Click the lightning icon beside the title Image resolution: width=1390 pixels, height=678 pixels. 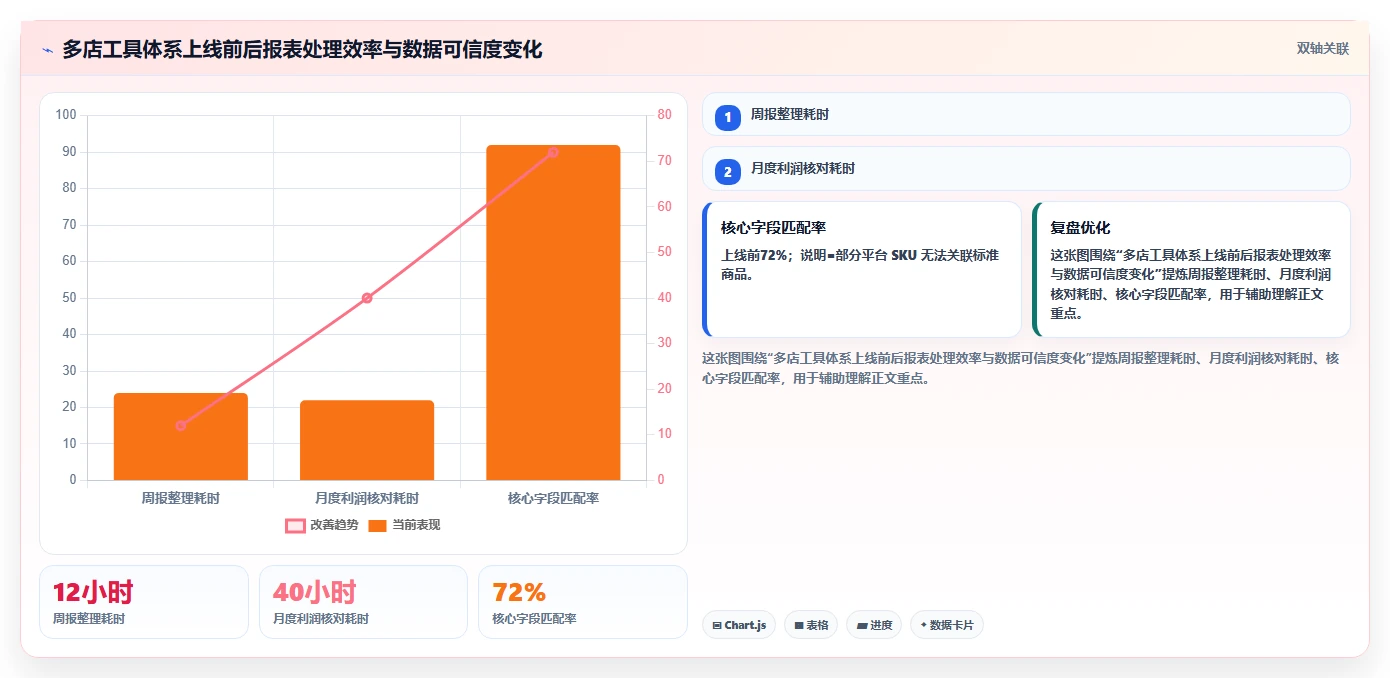(47, 50)
